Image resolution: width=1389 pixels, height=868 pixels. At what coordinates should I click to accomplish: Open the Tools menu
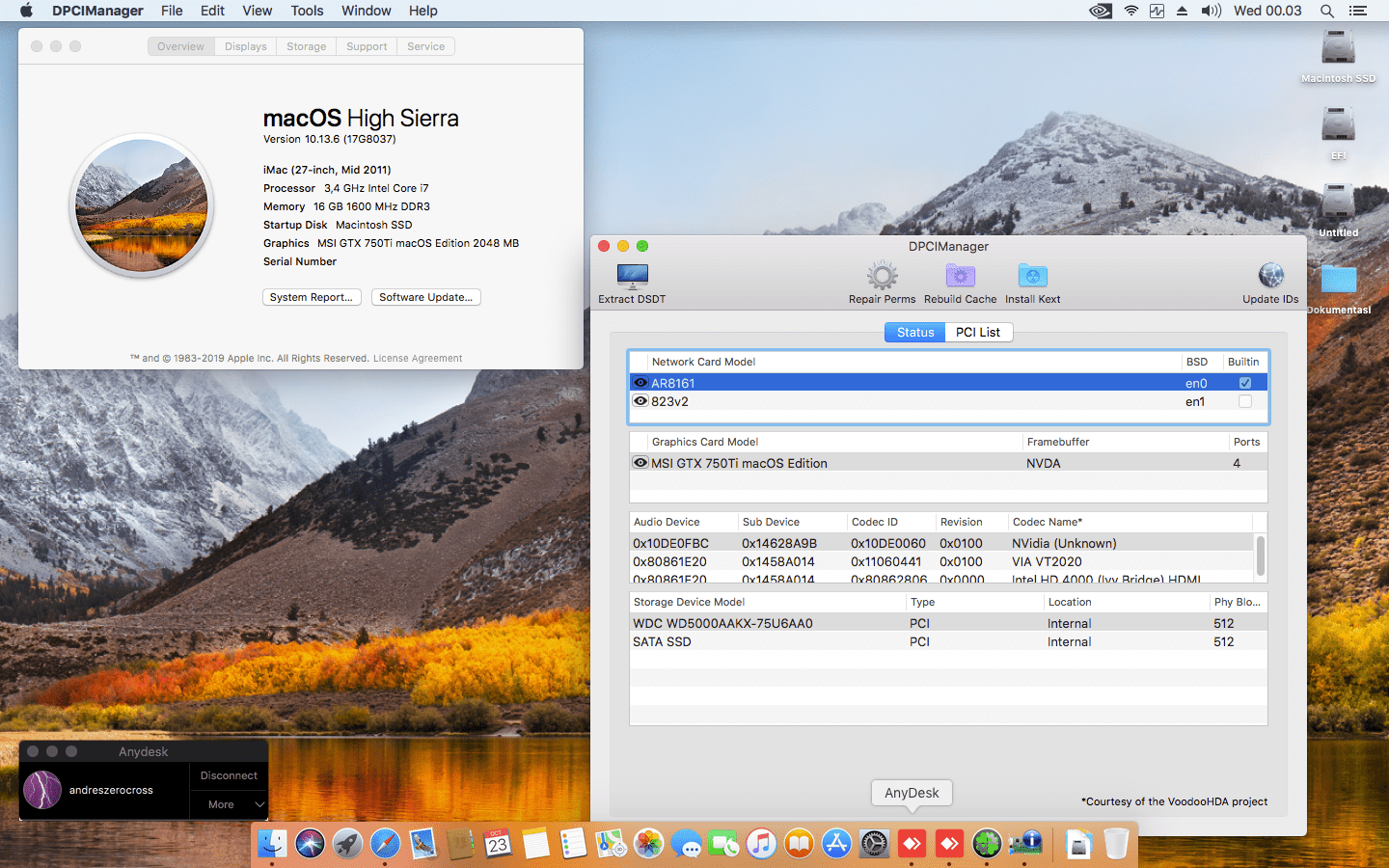click(307, 11)
